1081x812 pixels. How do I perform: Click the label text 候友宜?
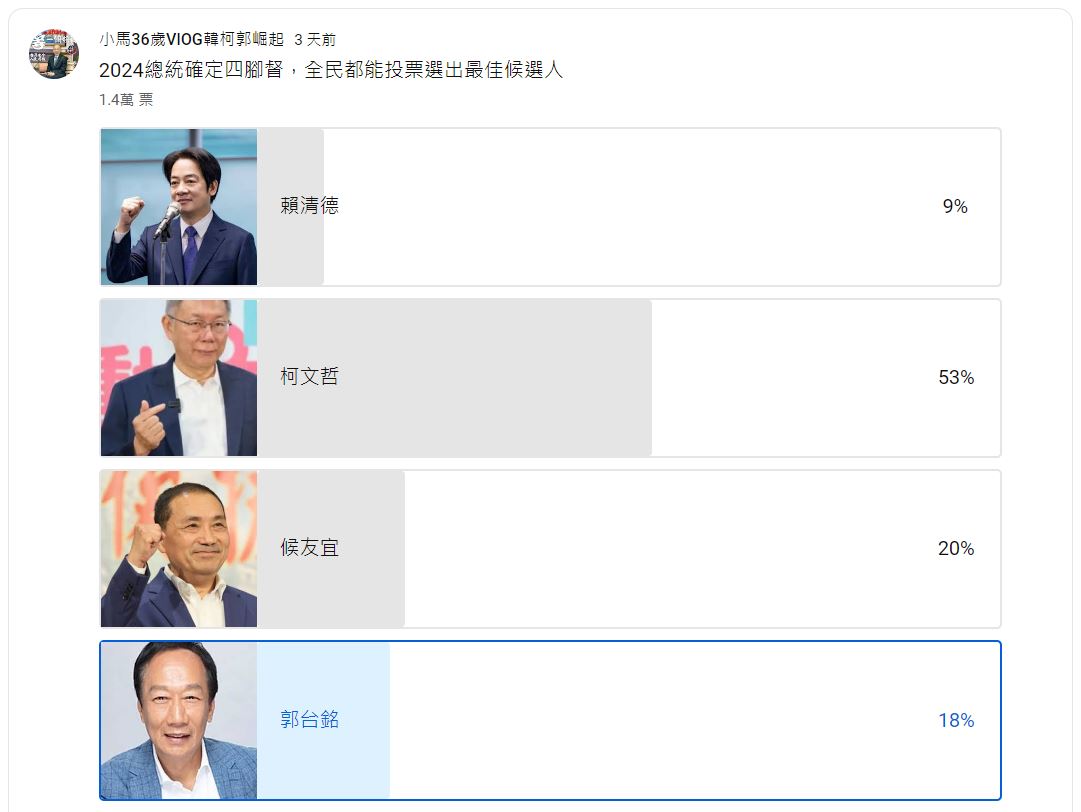pos(310,548)
